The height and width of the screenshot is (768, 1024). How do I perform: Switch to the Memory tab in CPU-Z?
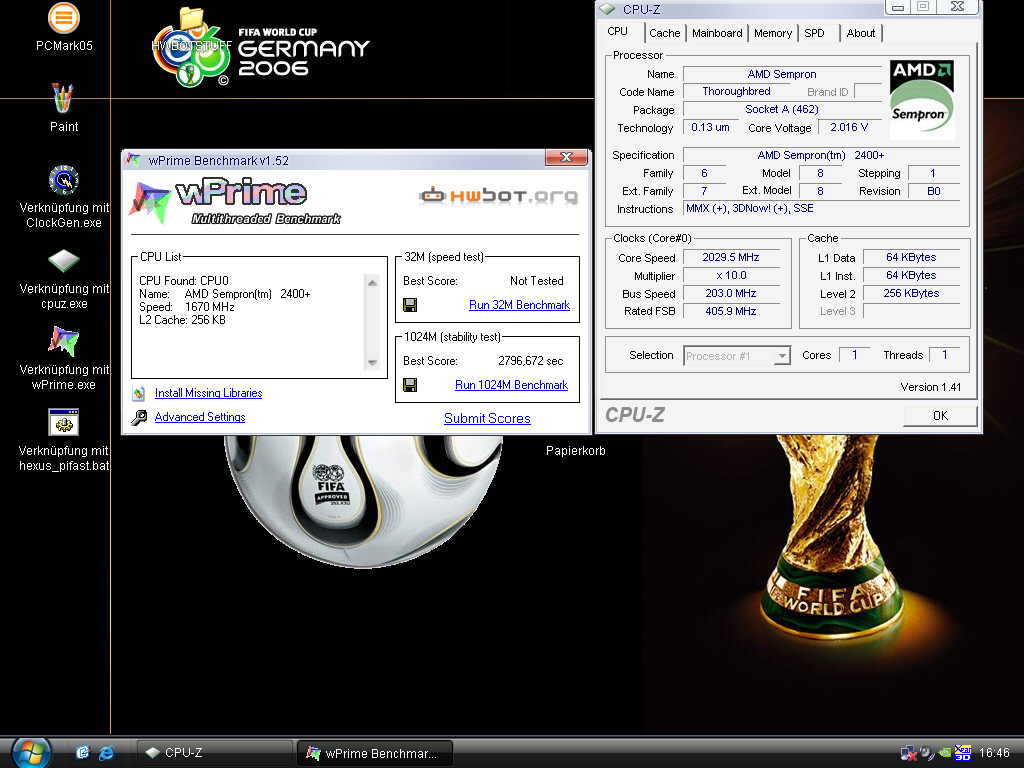(773, 33)
